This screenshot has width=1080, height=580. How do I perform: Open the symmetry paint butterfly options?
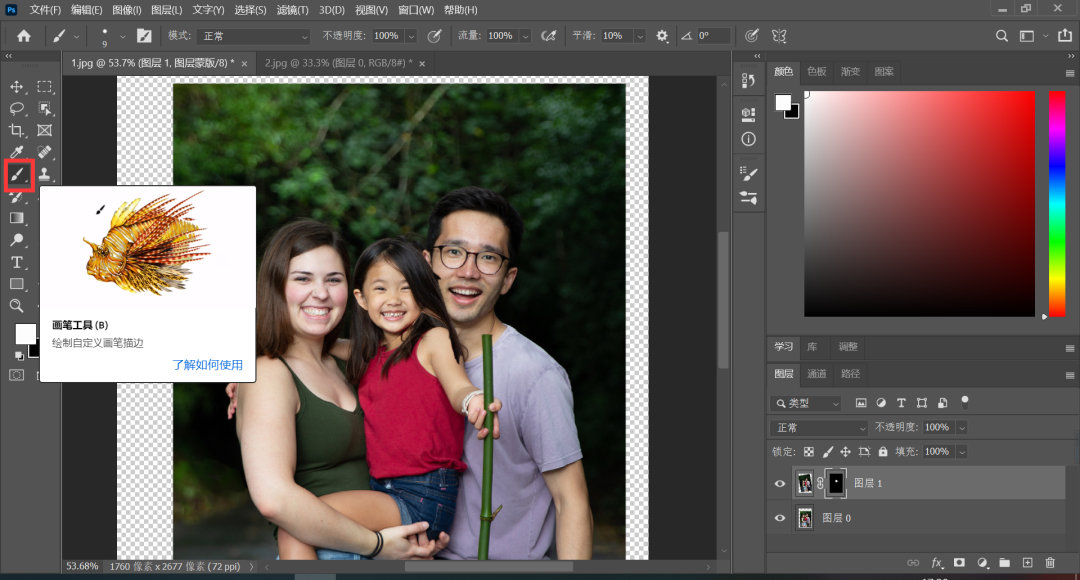779,36
